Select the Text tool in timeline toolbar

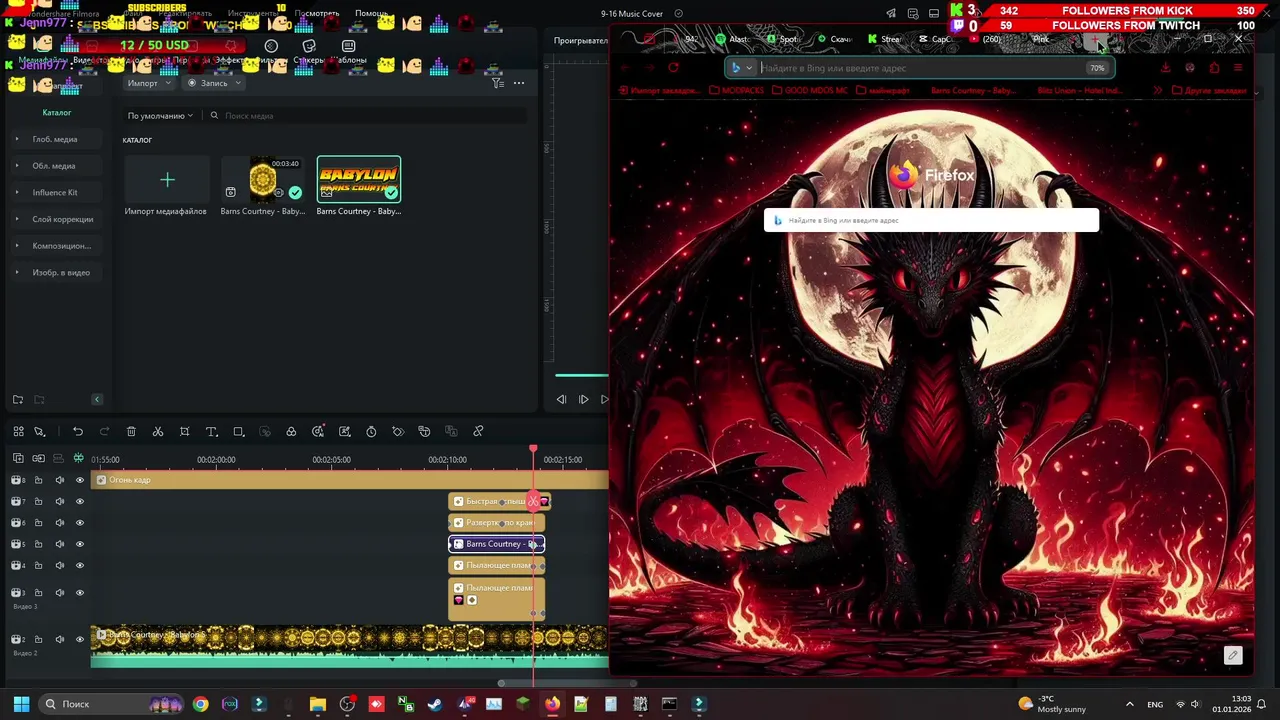coord(211,432)
